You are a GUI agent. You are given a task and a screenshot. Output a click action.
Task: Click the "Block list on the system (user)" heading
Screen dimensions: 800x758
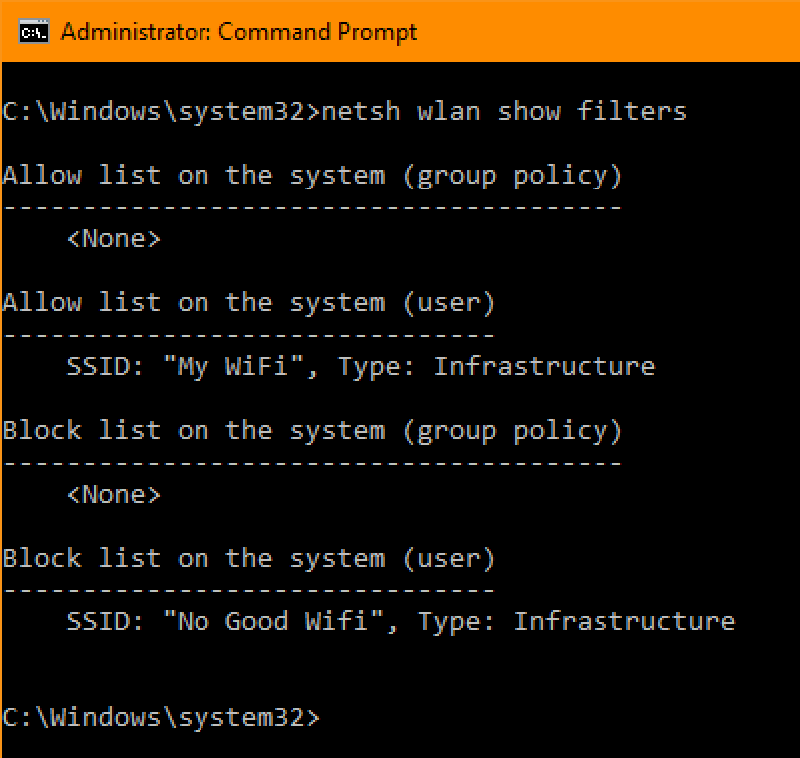click(x=248, y=559)
